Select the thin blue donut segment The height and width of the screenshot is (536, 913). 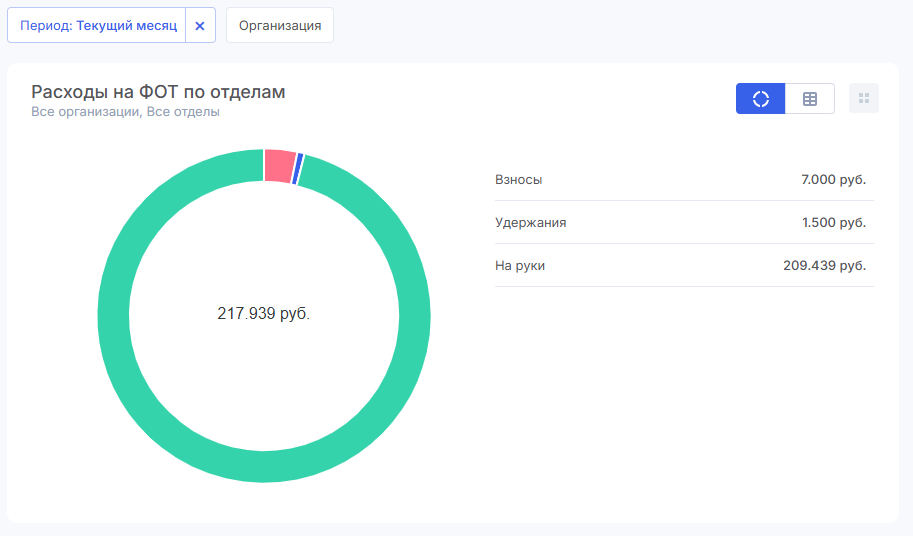tap(297, 169)
